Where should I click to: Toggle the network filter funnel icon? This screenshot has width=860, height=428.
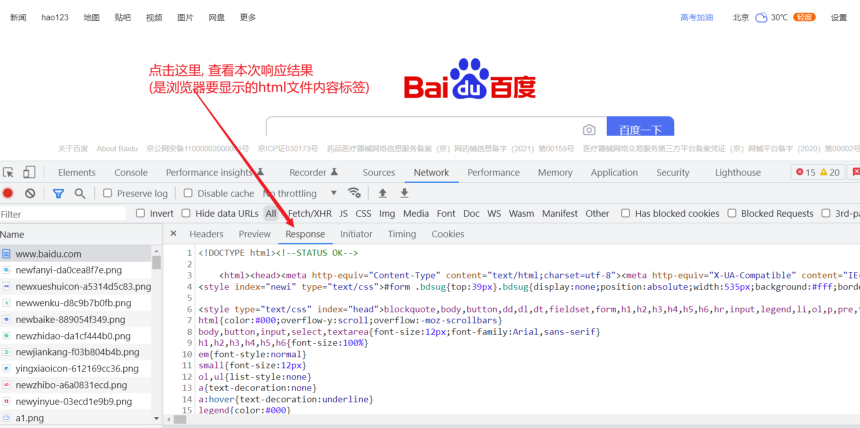click(x=58, y=193)
